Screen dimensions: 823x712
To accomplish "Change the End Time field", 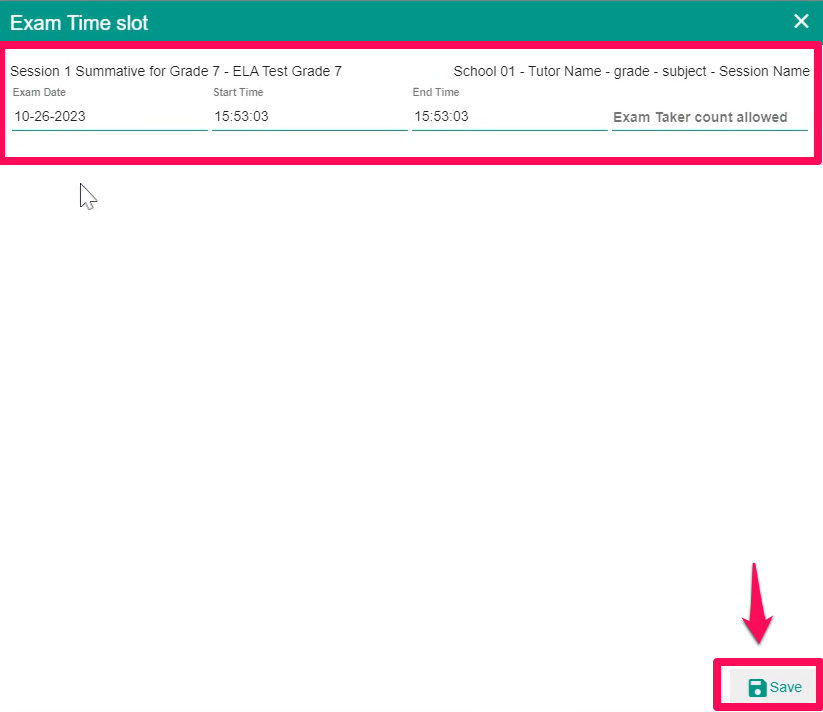I will (510, 116).
